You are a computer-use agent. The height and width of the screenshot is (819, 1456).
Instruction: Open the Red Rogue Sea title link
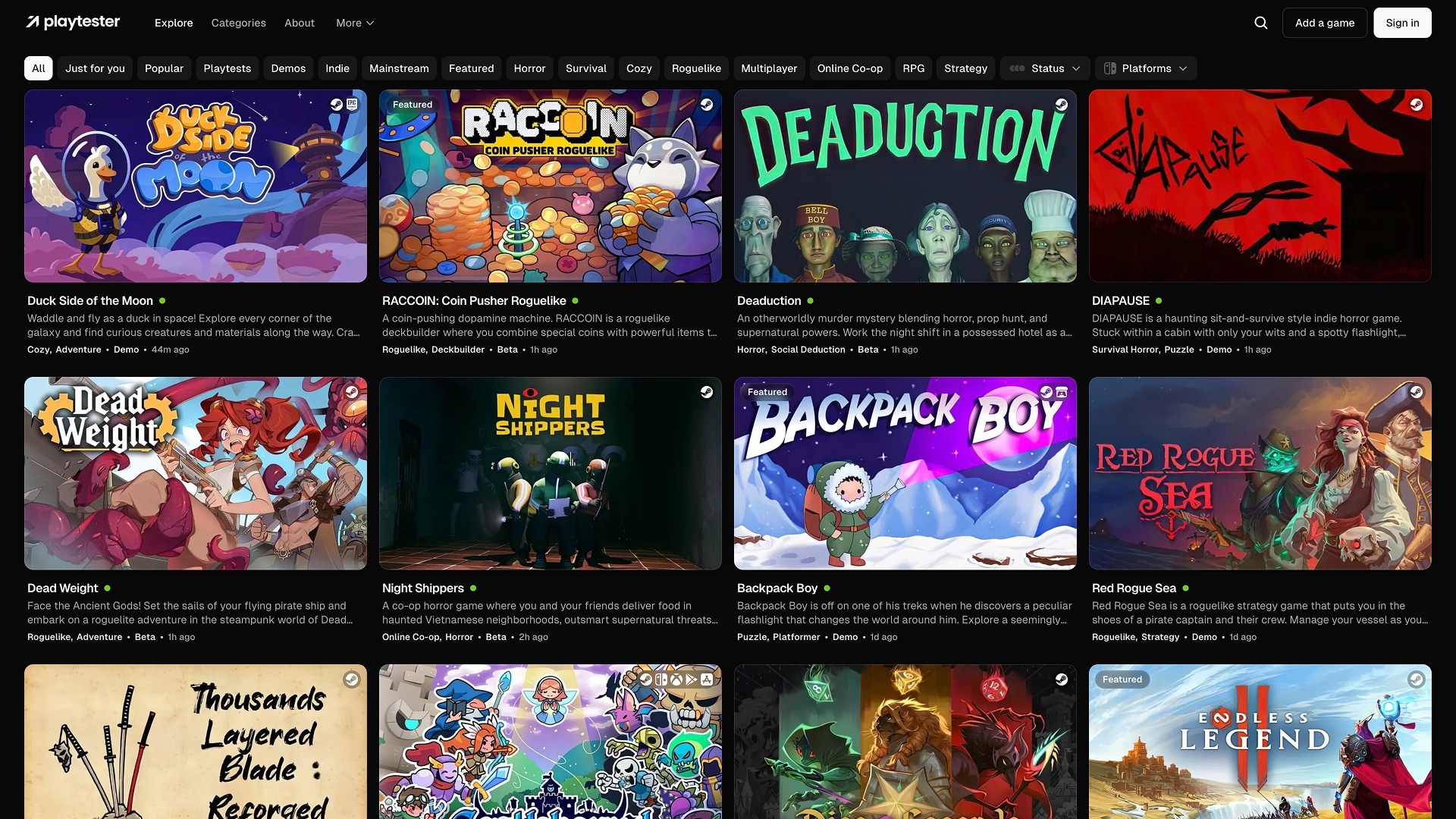click(x=1134, y=588)
